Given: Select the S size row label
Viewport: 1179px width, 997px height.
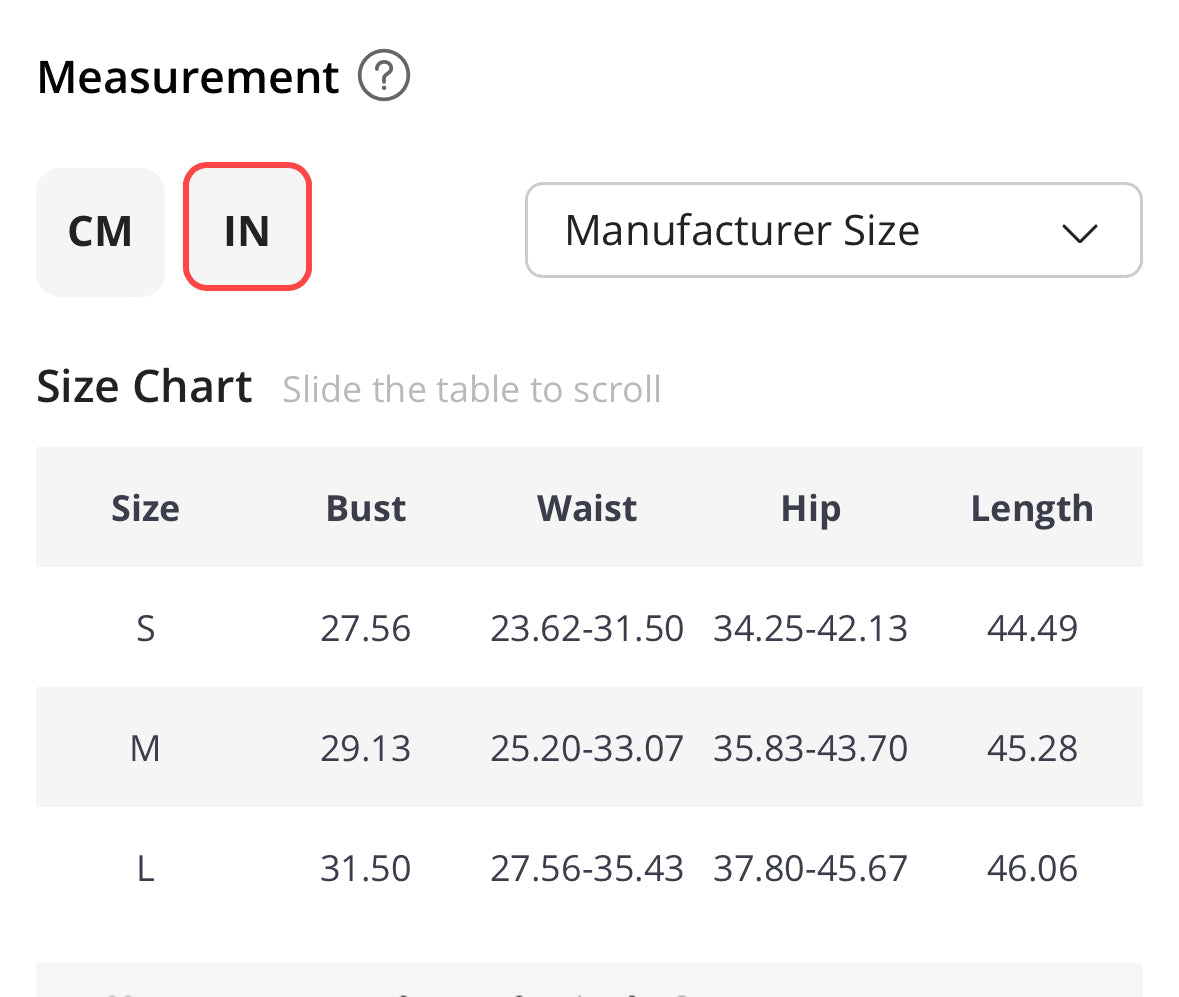Looking at the screenshot, I should coord(145,629).
